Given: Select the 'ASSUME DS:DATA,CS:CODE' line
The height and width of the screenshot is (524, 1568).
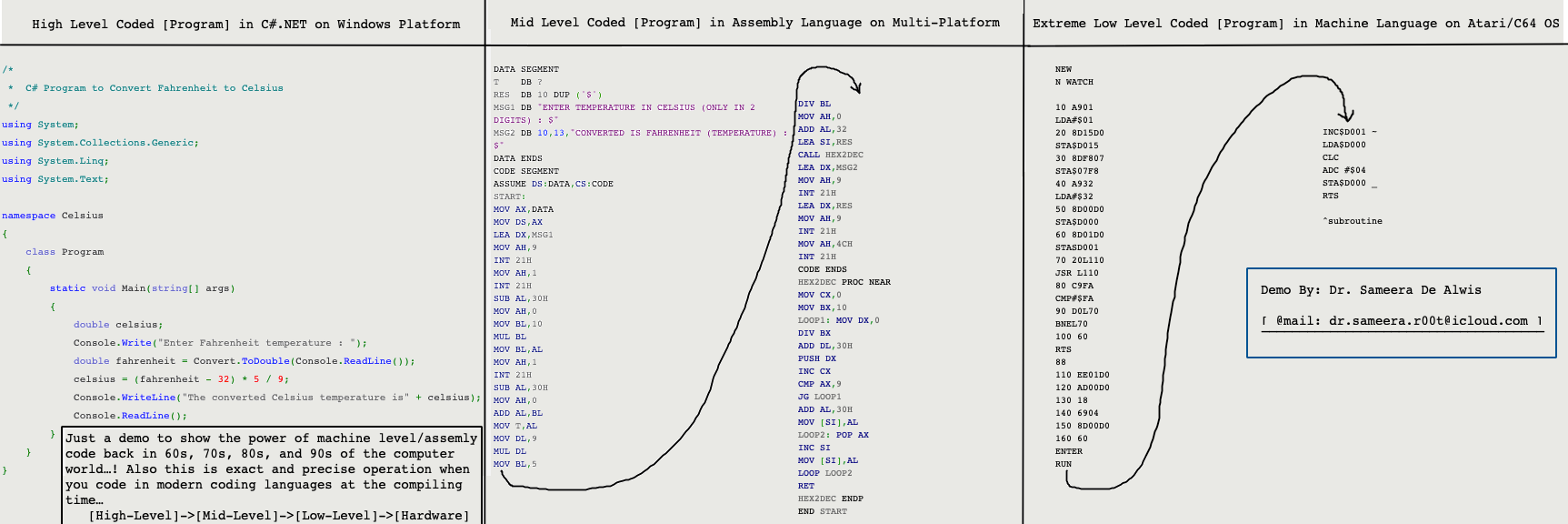Looking at the screenshot, I should (554, 184).
